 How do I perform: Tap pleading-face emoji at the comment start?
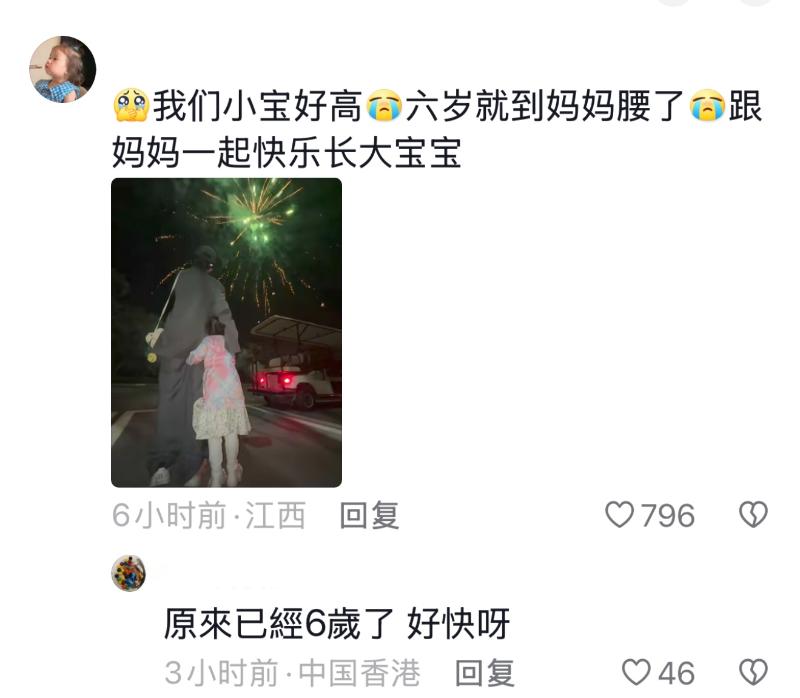[131, 106]
